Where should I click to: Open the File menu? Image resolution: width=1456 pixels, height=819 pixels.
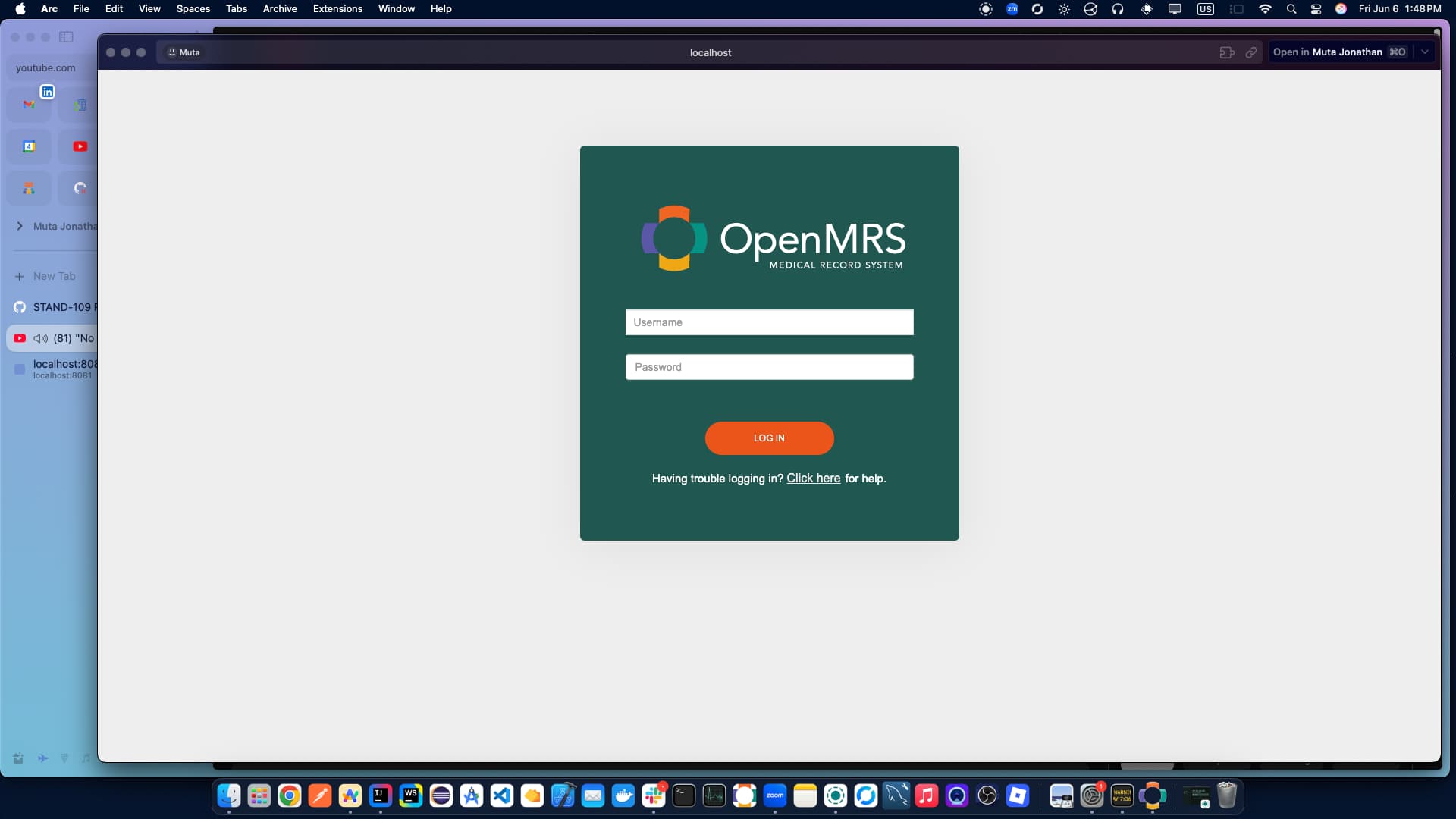(81, 8)
